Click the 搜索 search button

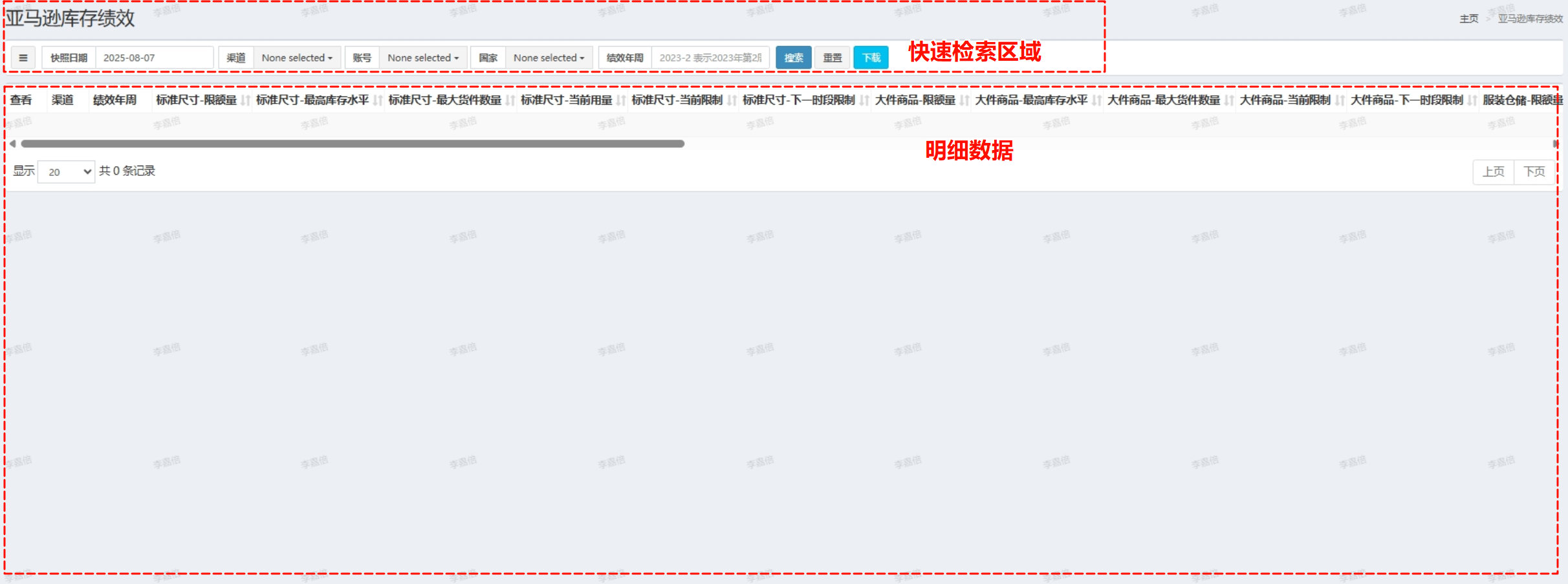point(794,58)
